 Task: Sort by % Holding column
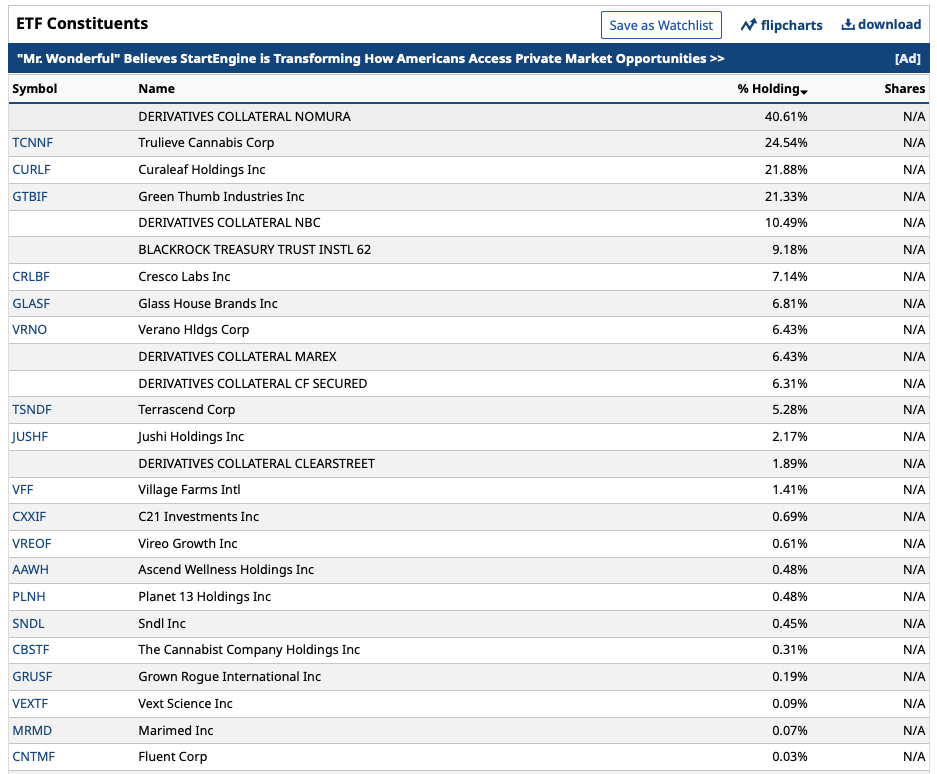pyautogui.click(x=772, y=88)
